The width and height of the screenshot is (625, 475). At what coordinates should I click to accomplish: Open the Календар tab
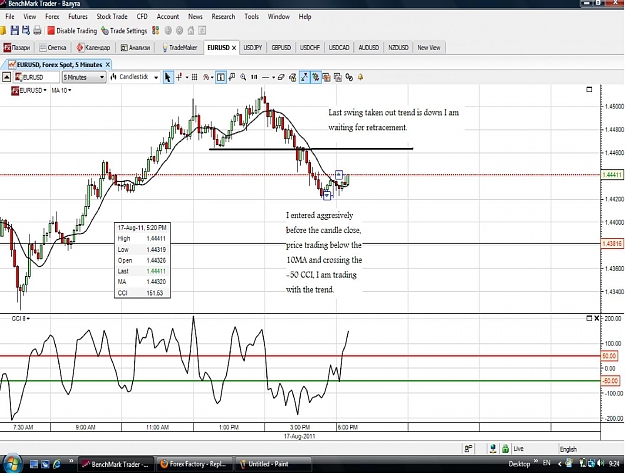[93, 47]
